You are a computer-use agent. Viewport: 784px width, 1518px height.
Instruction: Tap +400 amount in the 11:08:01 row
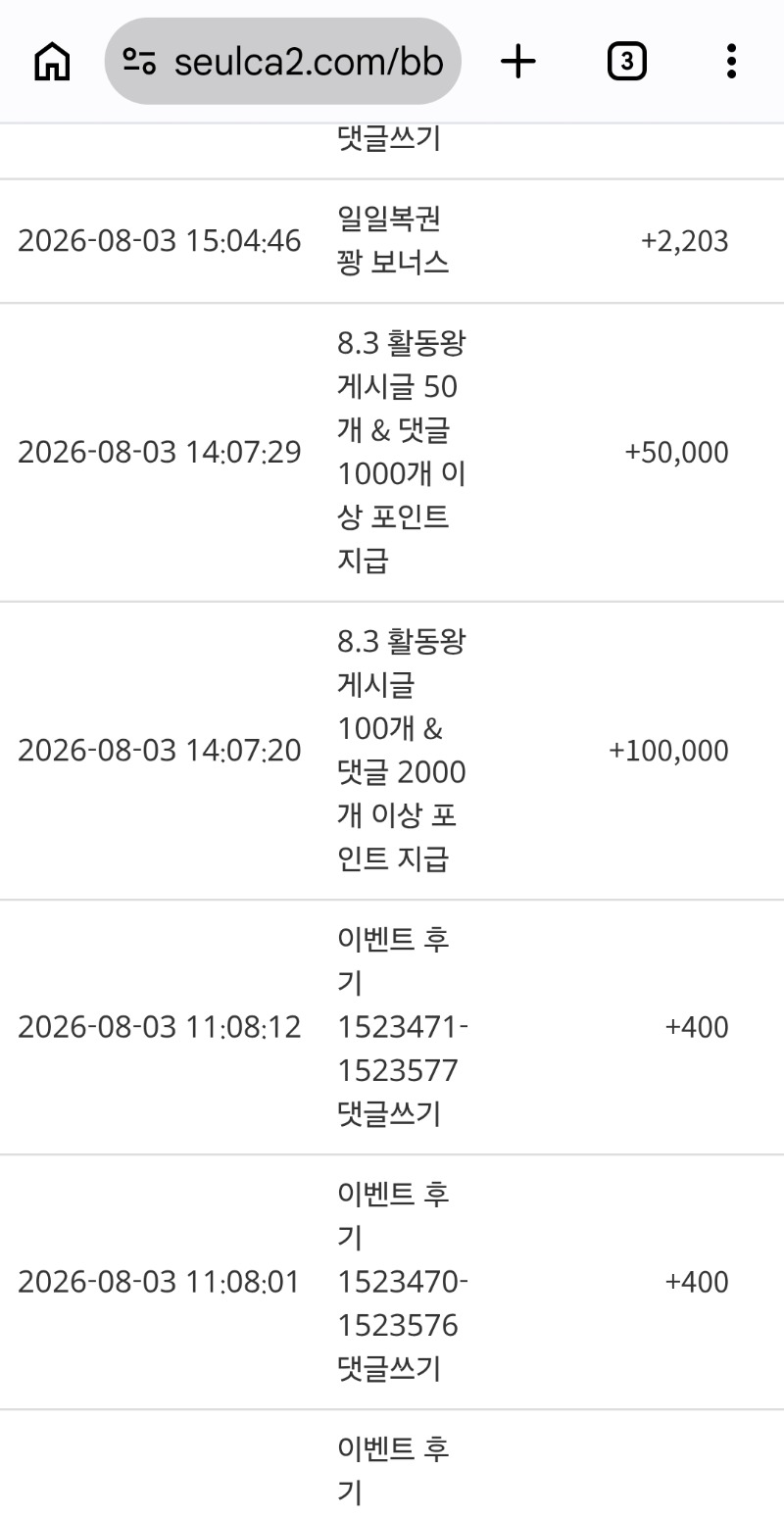coord(697,1282)
